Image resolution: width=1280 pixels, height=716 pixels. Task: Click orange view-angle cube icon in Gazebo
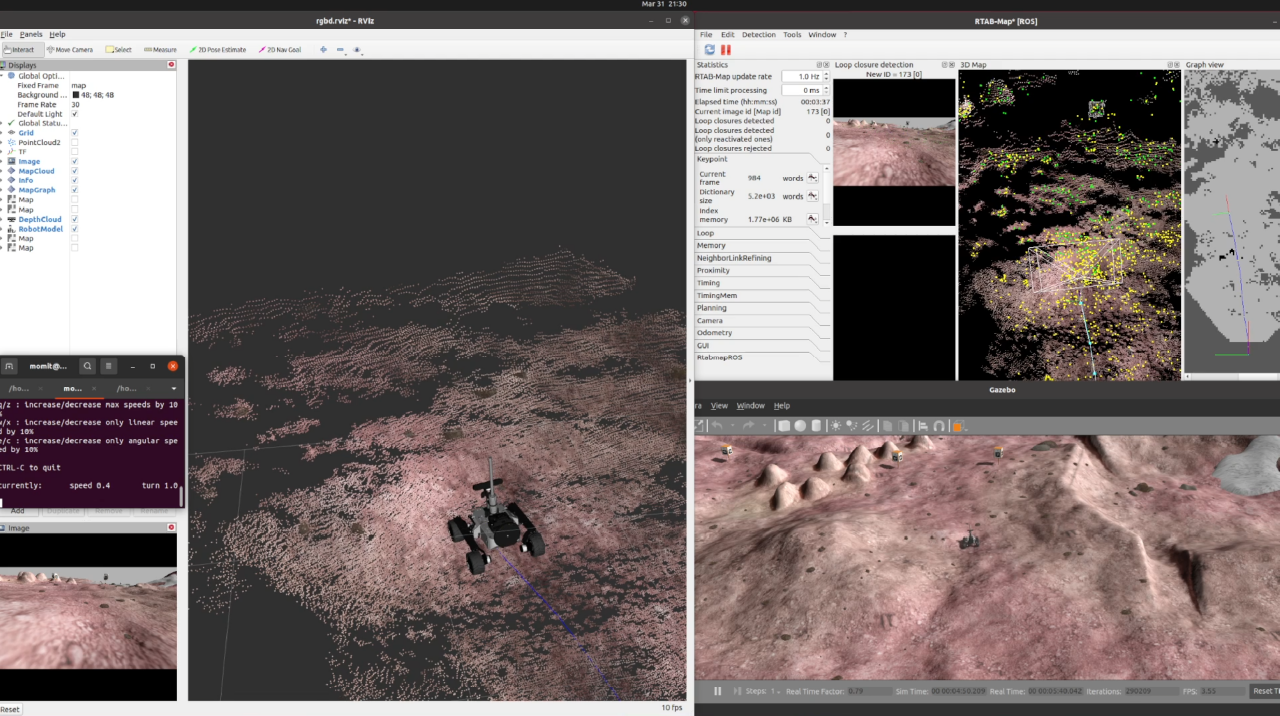point(957,426)
